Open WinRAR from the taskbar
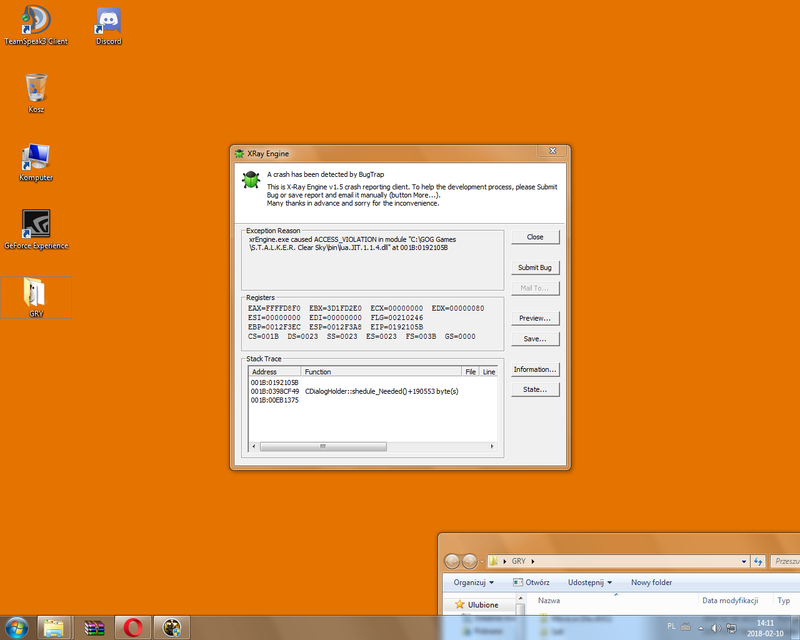 click(x=95, y=627)
